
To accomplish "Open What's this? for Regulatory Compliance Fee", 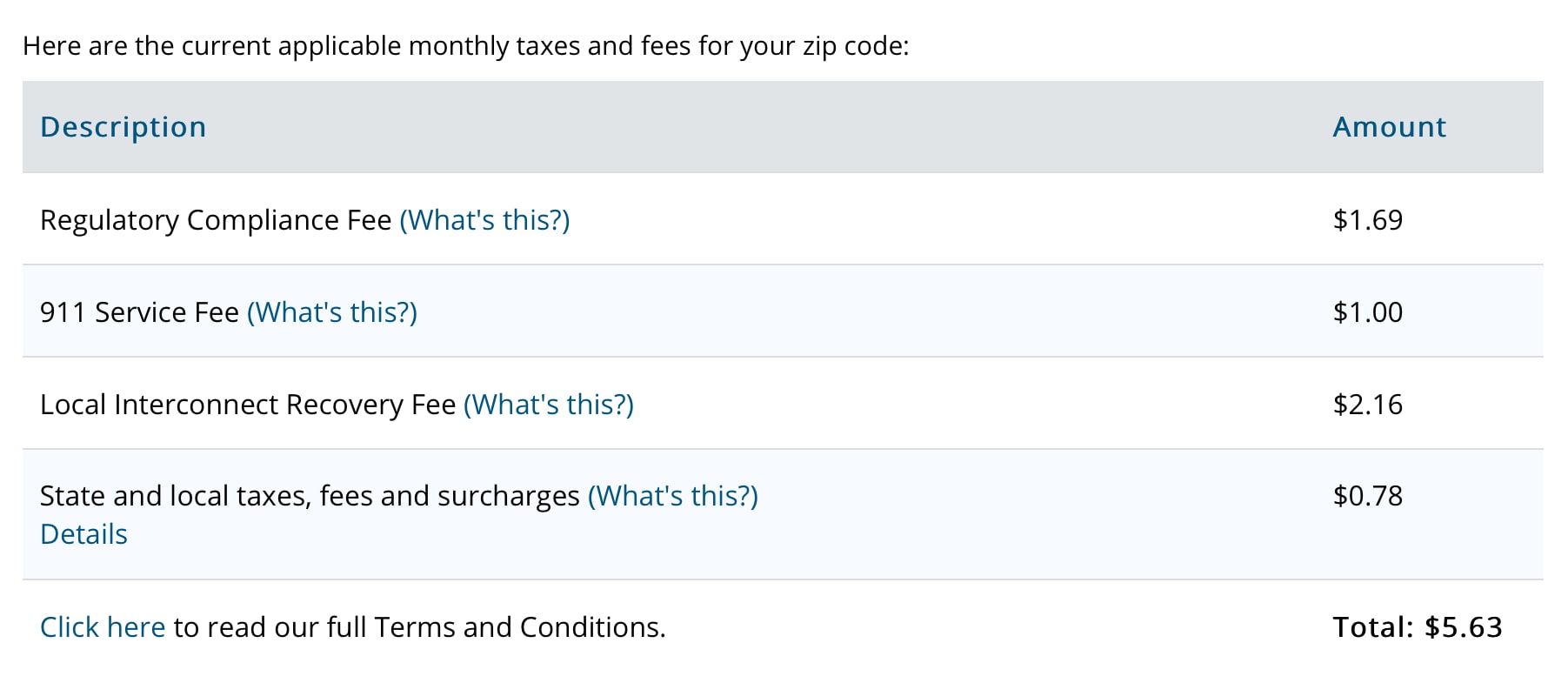I will [x=484, y=220].
